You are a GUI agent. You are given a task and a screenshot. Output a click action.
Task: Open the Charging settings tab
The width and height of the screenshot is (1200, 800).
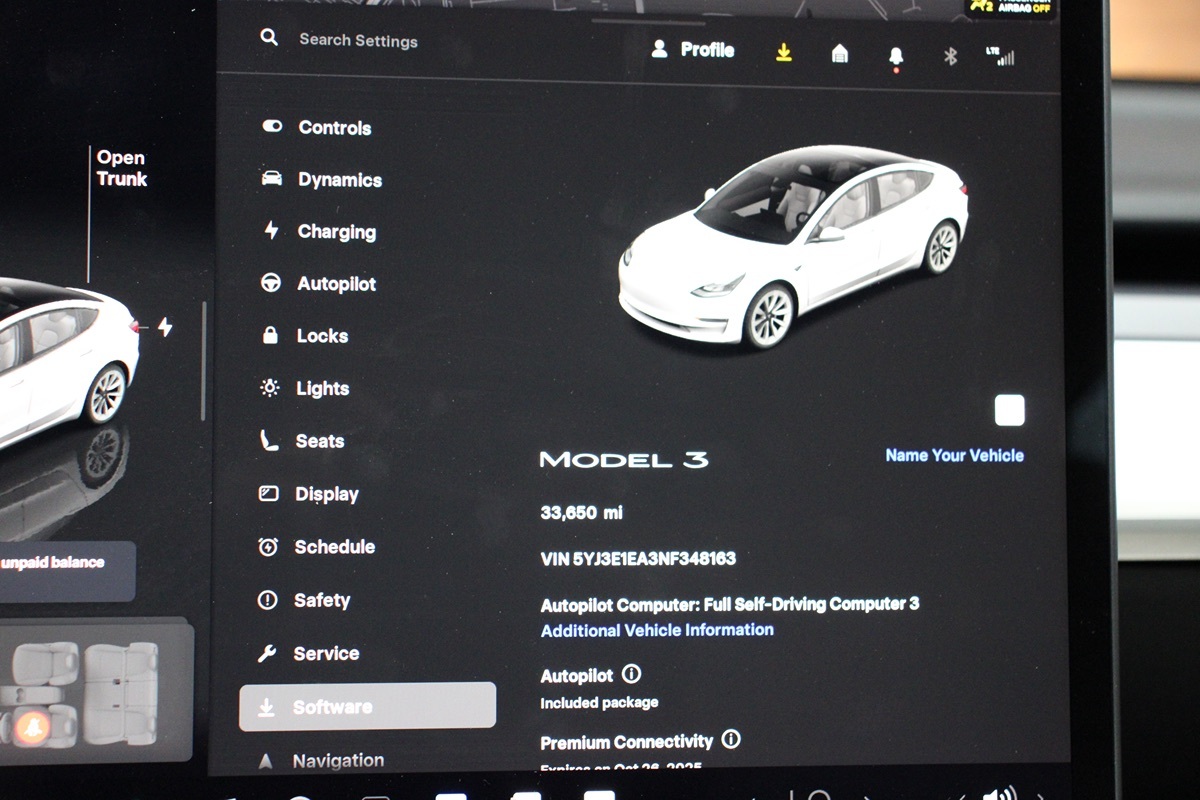(335, 231)
